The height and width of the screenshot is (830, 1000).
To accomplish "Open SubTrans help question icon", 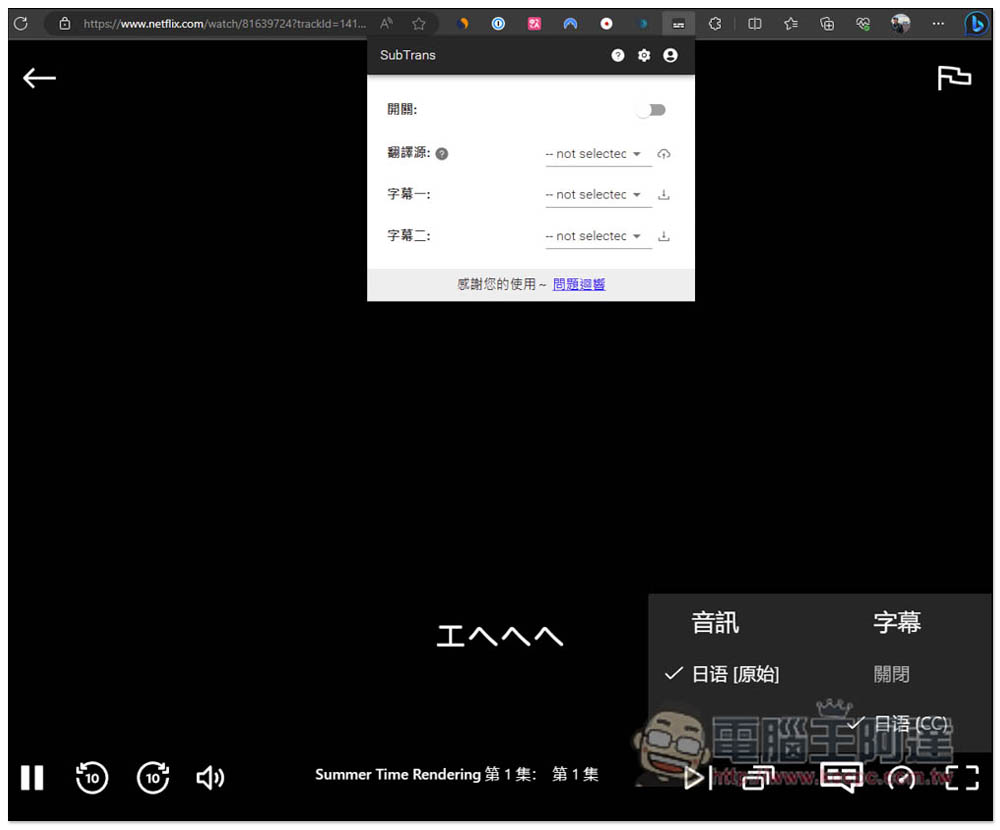I will point(617,56).
